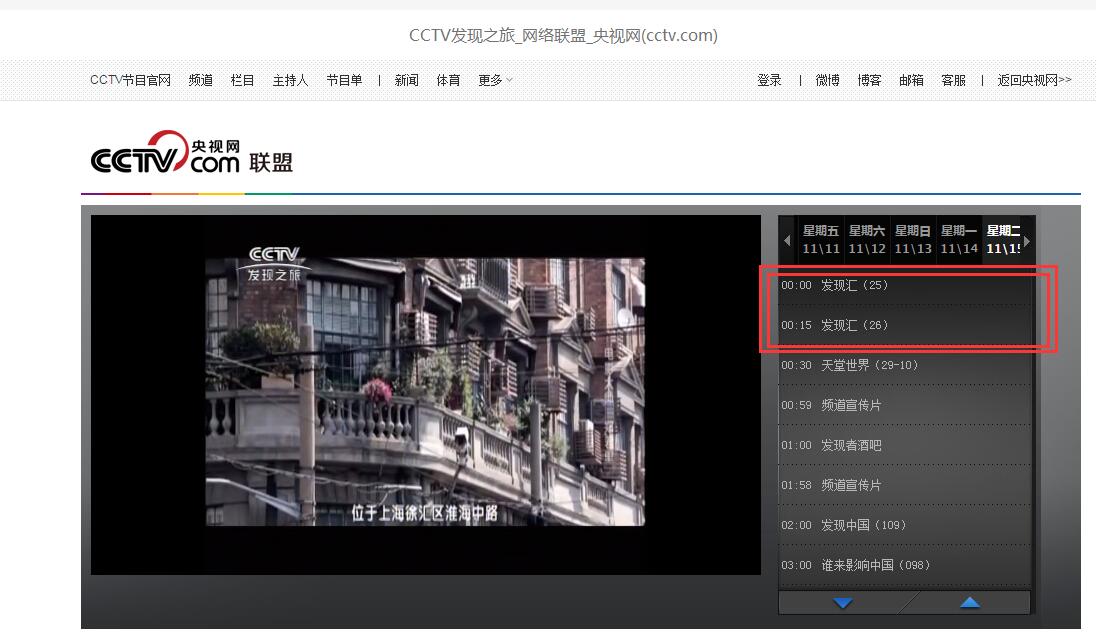Select the 00:59 频道宣传片 entry
1096x640 pixels.
[x=905, y=405]
